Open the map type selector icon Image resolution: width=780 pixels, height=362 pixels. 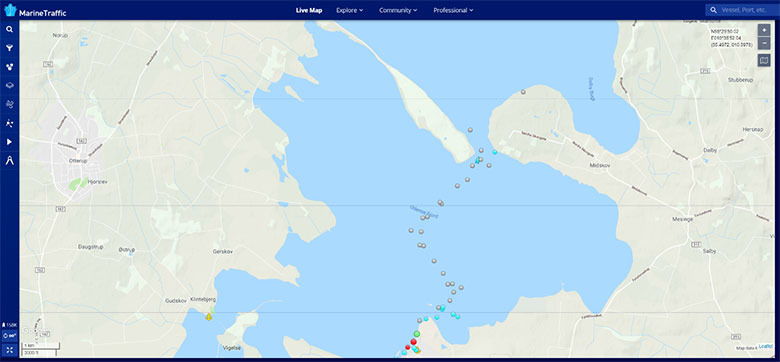764,61
